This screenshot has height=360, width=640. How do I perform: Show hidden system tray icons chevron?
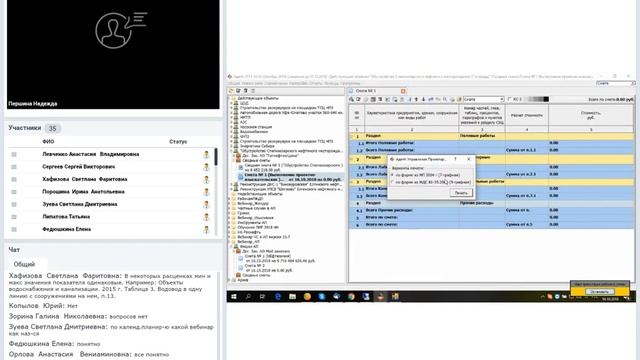[542, 297]
